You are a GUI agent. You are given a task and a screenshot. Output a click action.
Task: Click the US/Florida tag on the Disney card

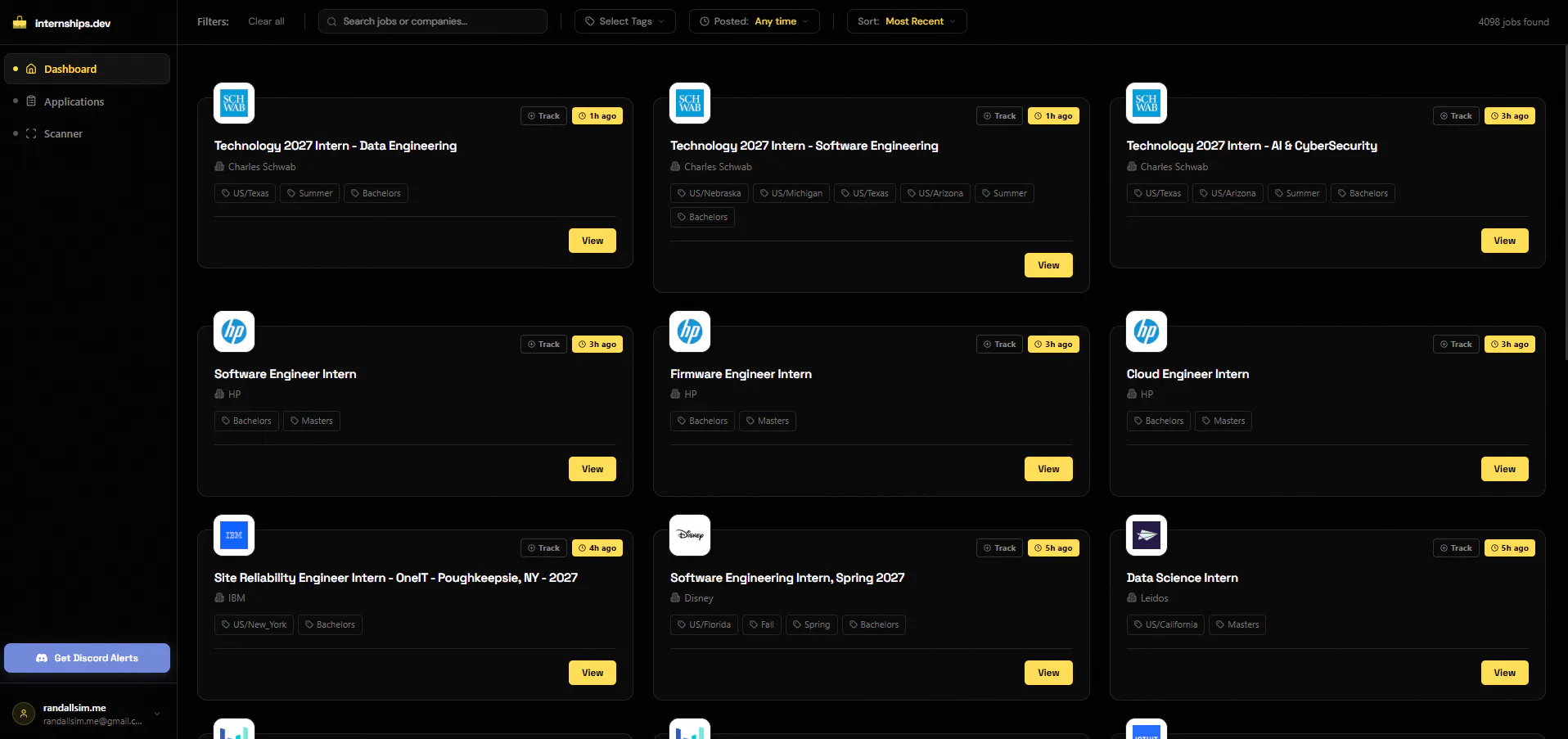tap(704, 624)
